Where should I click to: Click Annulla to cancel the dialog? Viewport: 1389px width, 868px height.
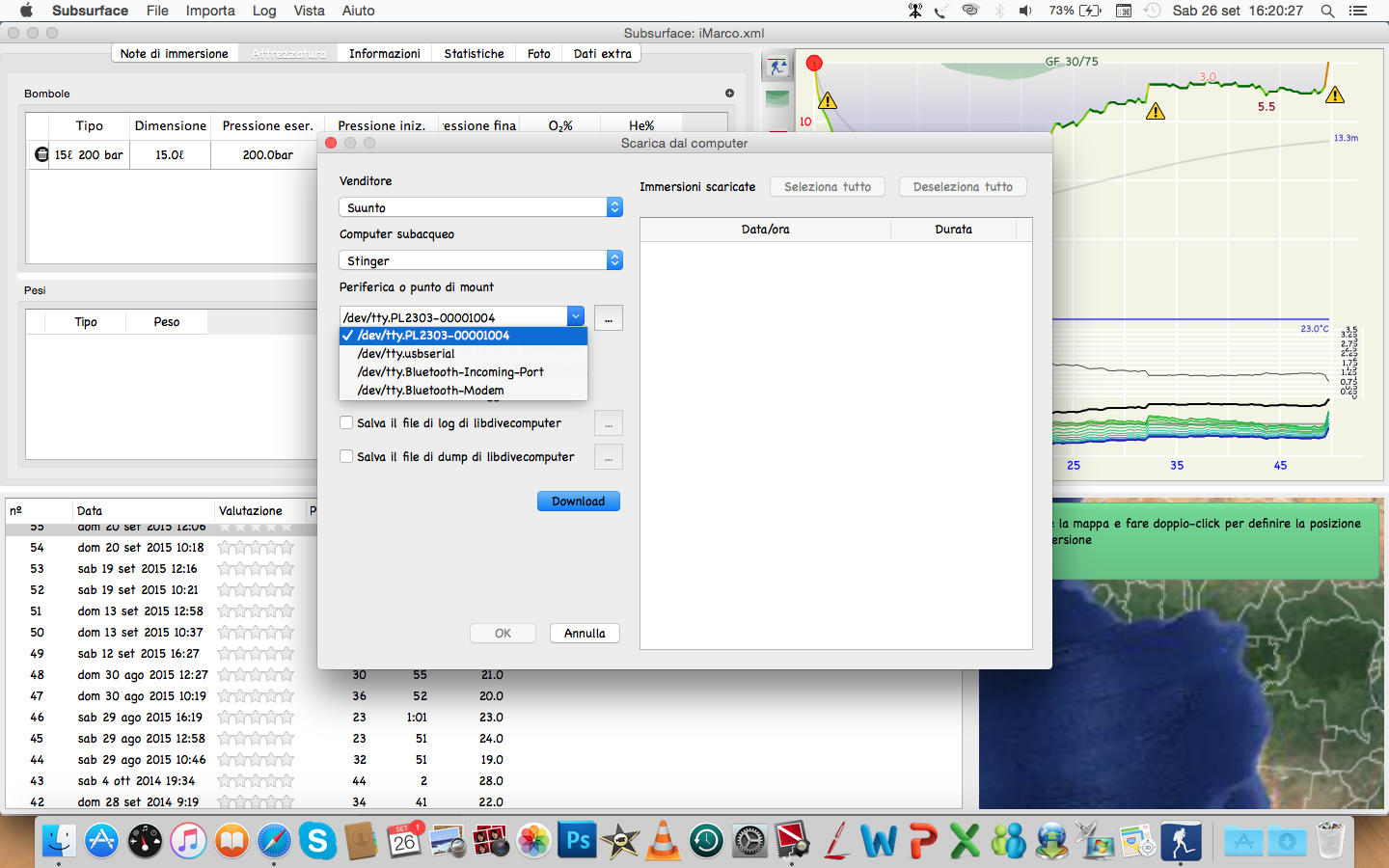(585, 634)
